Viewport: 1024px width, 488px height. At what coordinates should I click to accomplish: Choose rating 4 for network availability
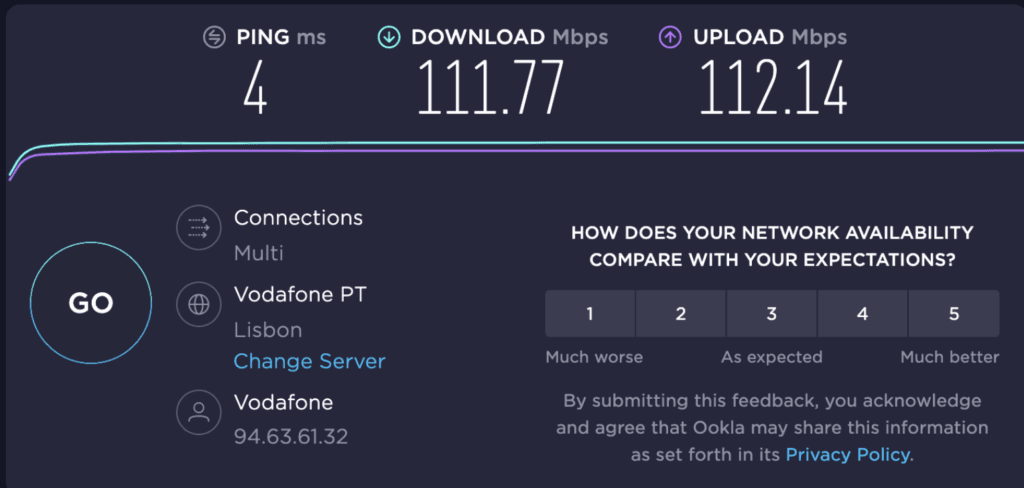pyautogui.click(x=863, y=314)
